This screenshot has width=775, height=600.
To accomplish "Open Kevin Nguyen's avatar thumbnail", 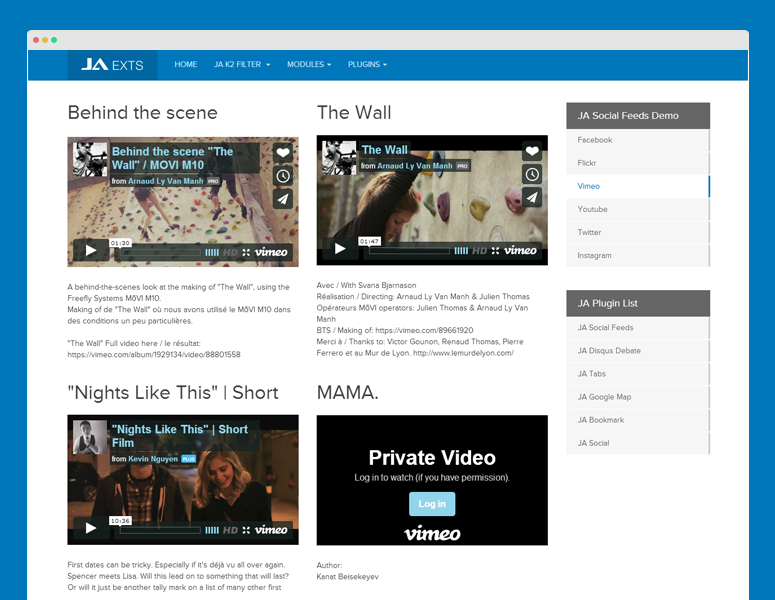I will point(90,437).
